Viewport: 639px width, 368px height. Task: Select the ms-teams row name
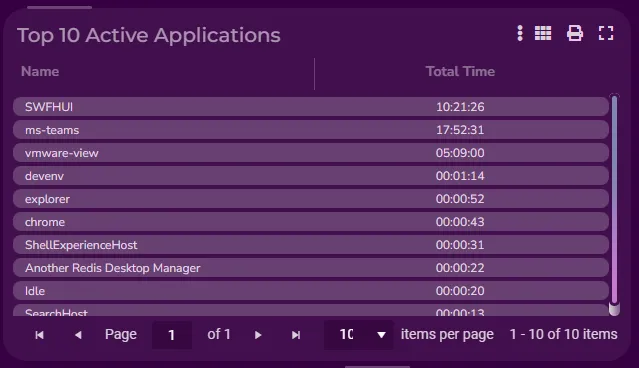point(52,130)
